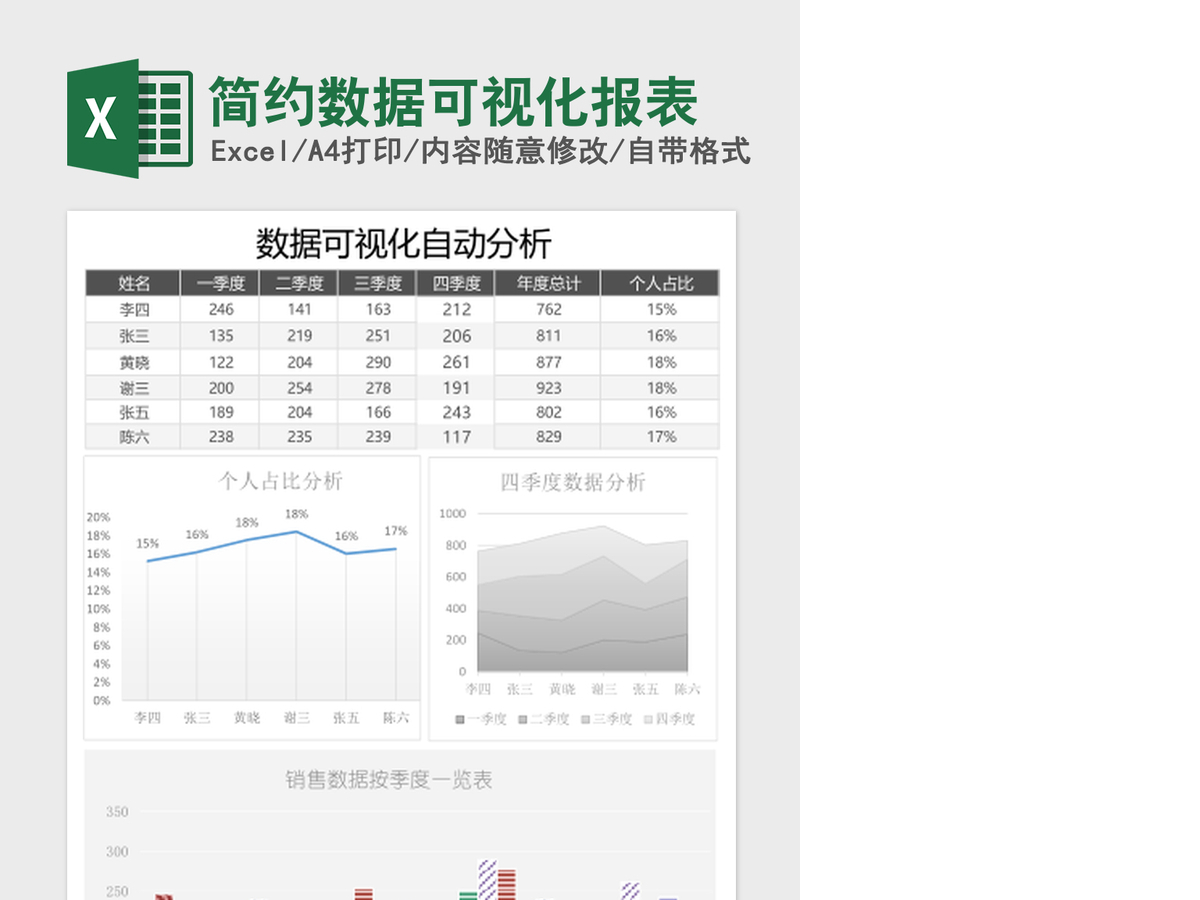Viewport: 1200px width, 900px height.
Task: Click the chart title 个人占比分析
Action: [281, 481]
